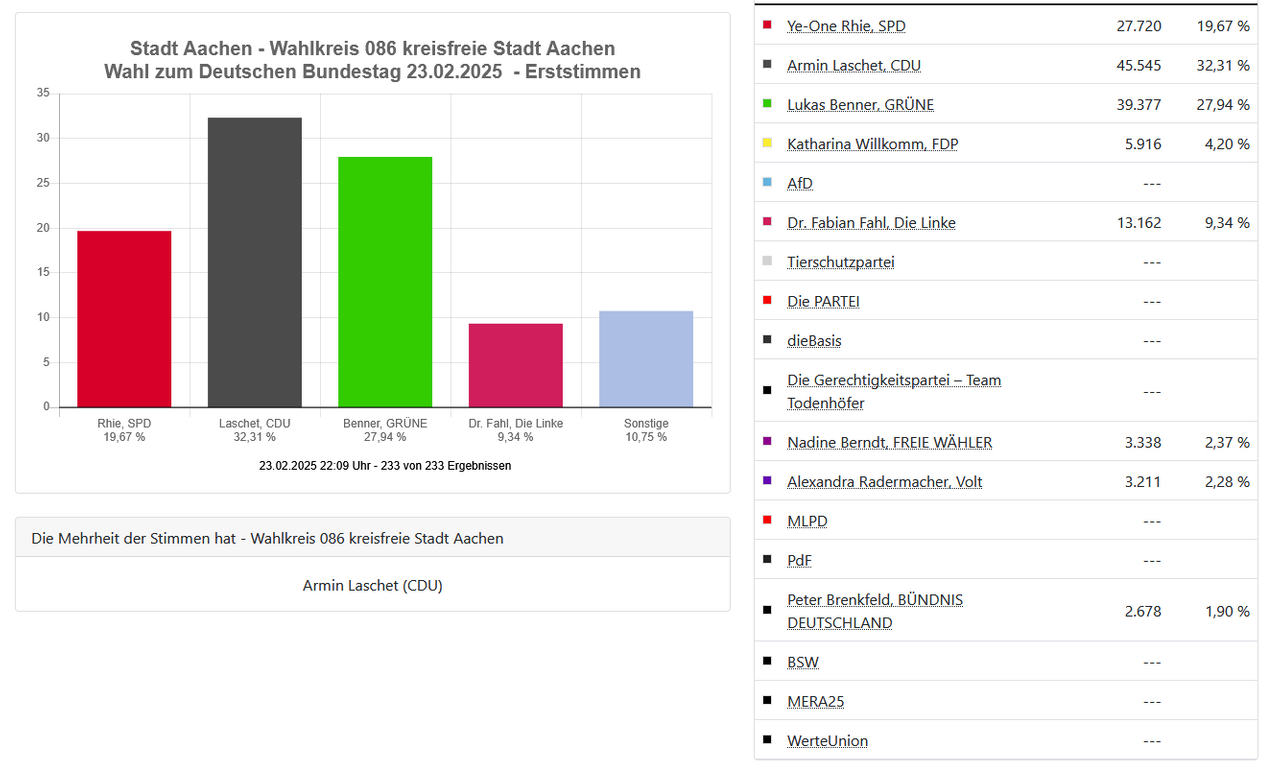Click the Benner, GRÜNE axis label

(x=385, y=430)
